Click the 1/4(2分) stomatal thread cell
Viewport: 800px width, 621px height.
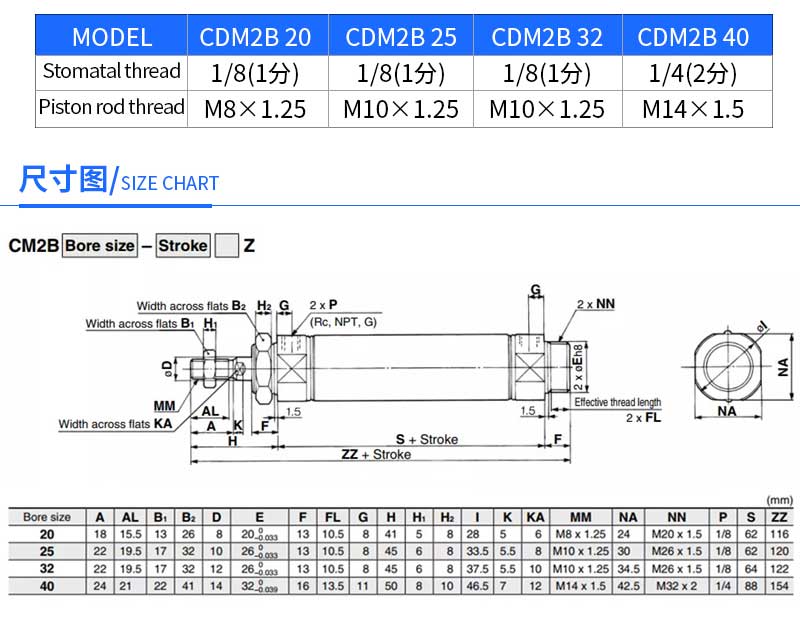coord(693,73)
